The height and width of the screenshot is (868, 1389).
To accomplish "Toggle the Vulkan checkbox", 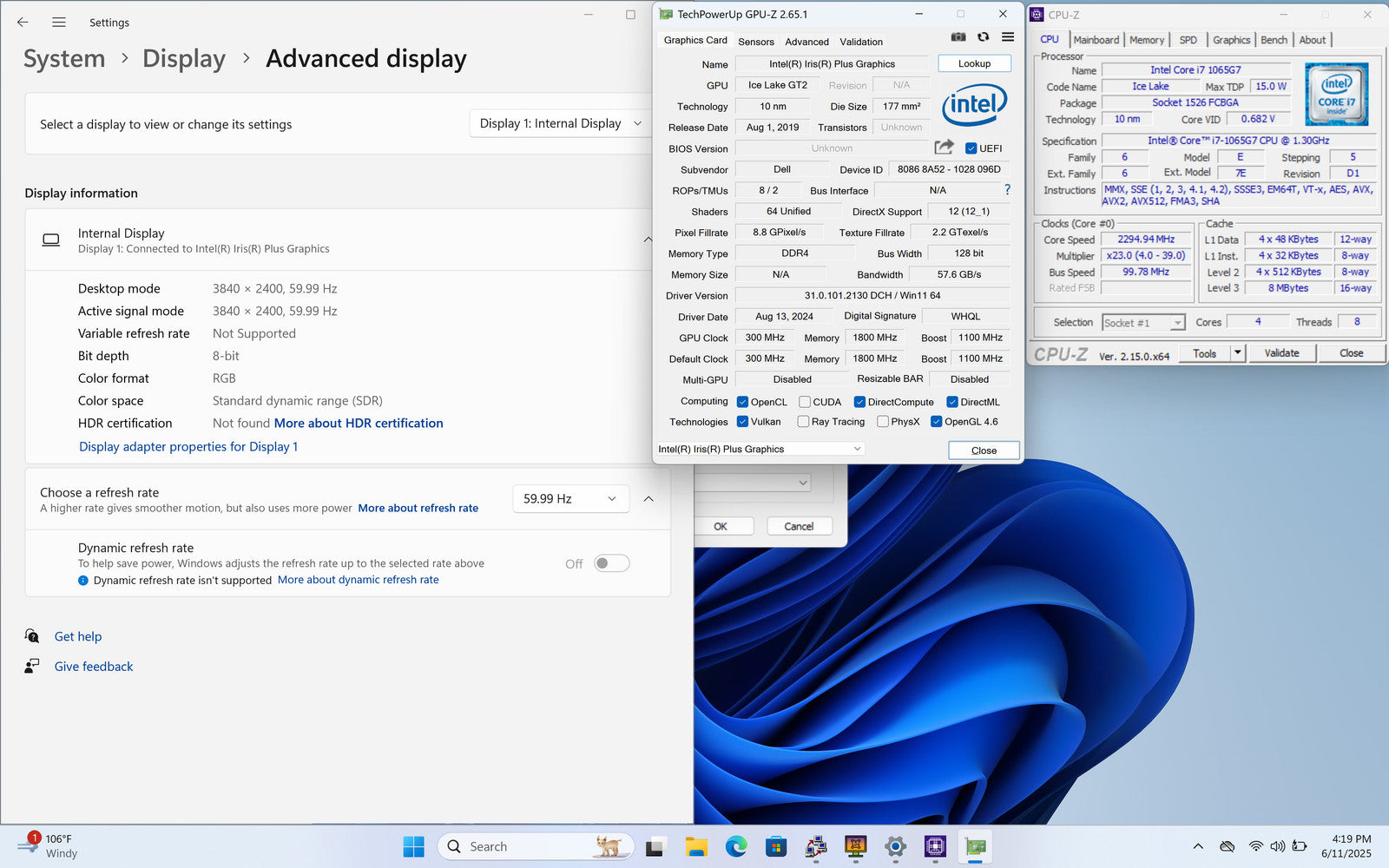I will (x=742, y=422).
